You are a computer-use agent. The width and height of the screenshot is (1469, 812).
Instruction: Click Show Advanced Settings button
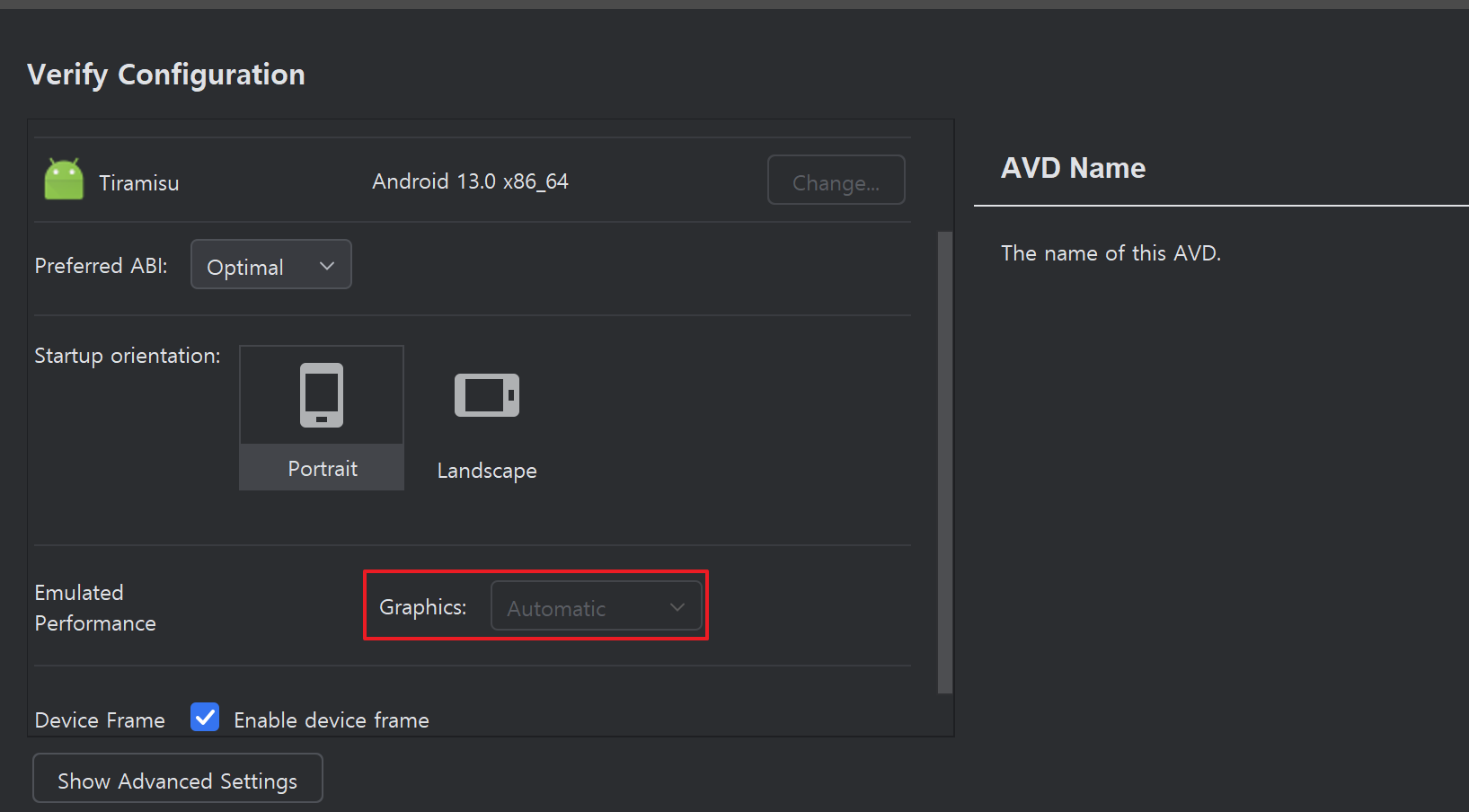point(178,778)
